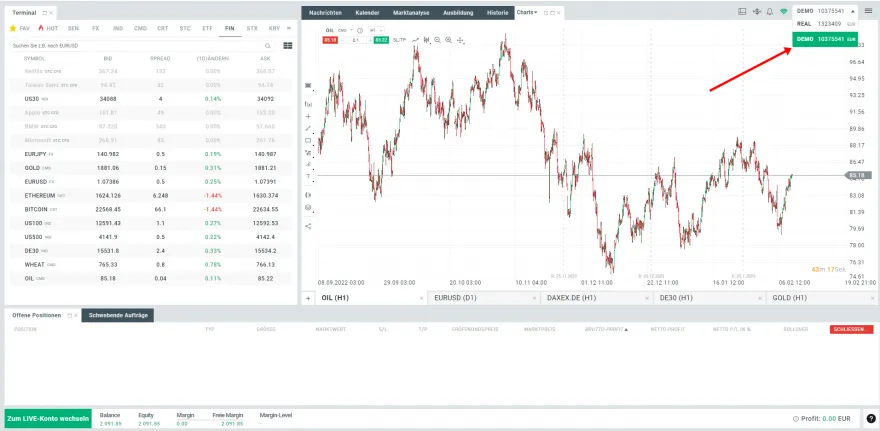
Task: Zoom out the chart with minus magnifier
Action: 437,40
